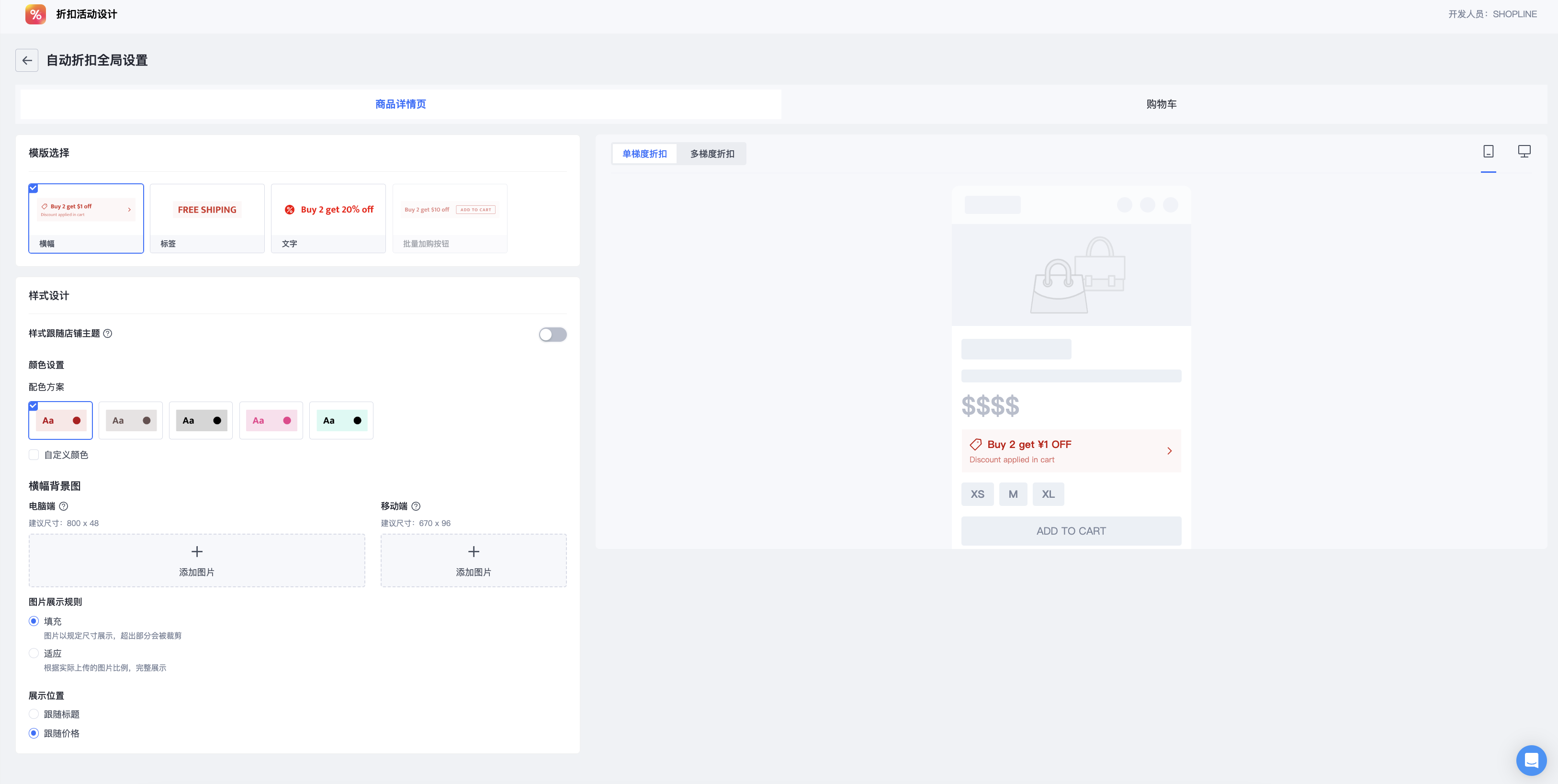The height and width of the screenshot is (784, 1558).
Task: Choose the 文字 Buy 2 get 20% off template
Action: point(328,218)
